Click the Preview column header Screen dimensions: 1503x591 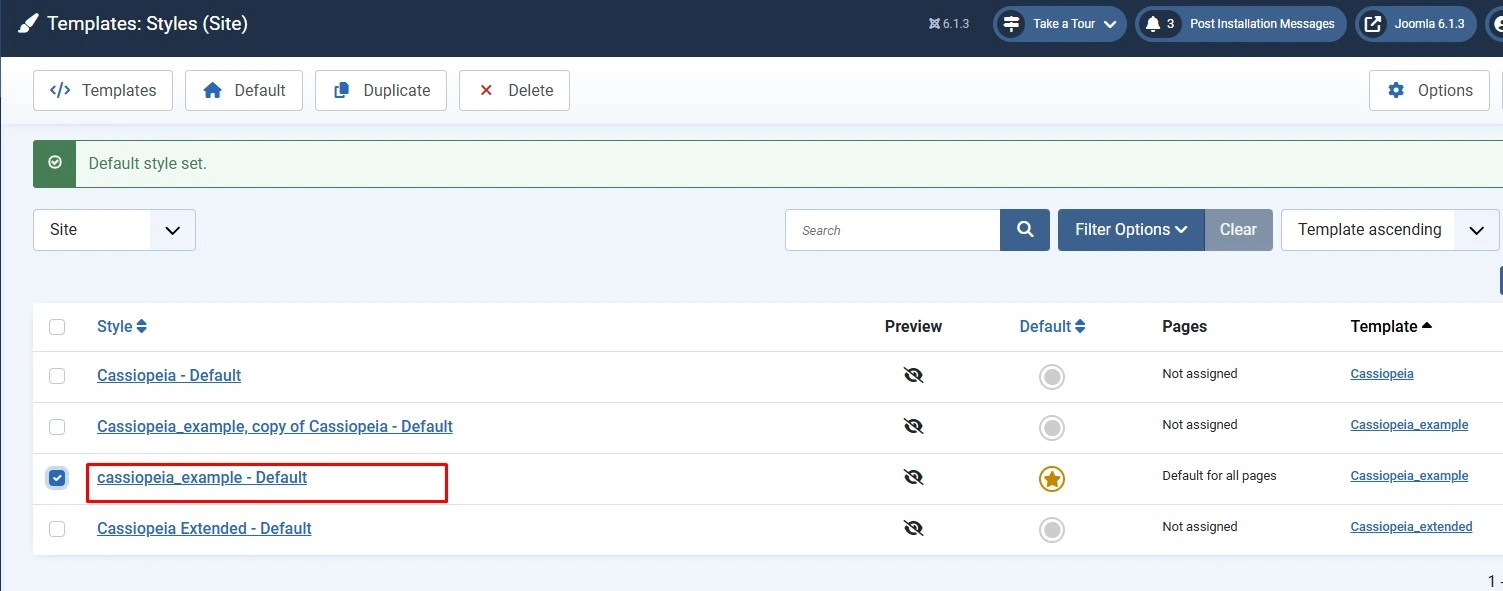pos(913,326)
